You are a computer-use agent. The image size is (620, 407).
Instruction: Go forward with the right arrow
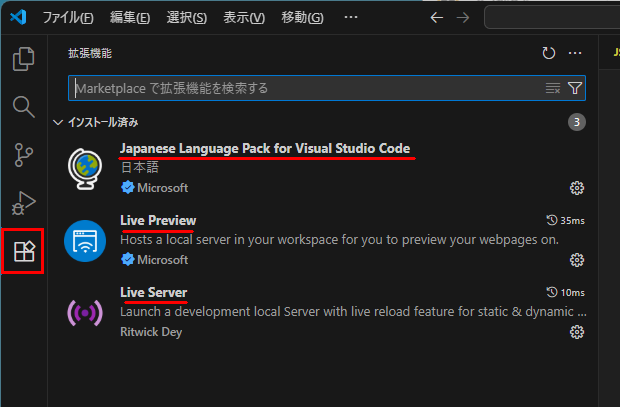click(463, 17)
